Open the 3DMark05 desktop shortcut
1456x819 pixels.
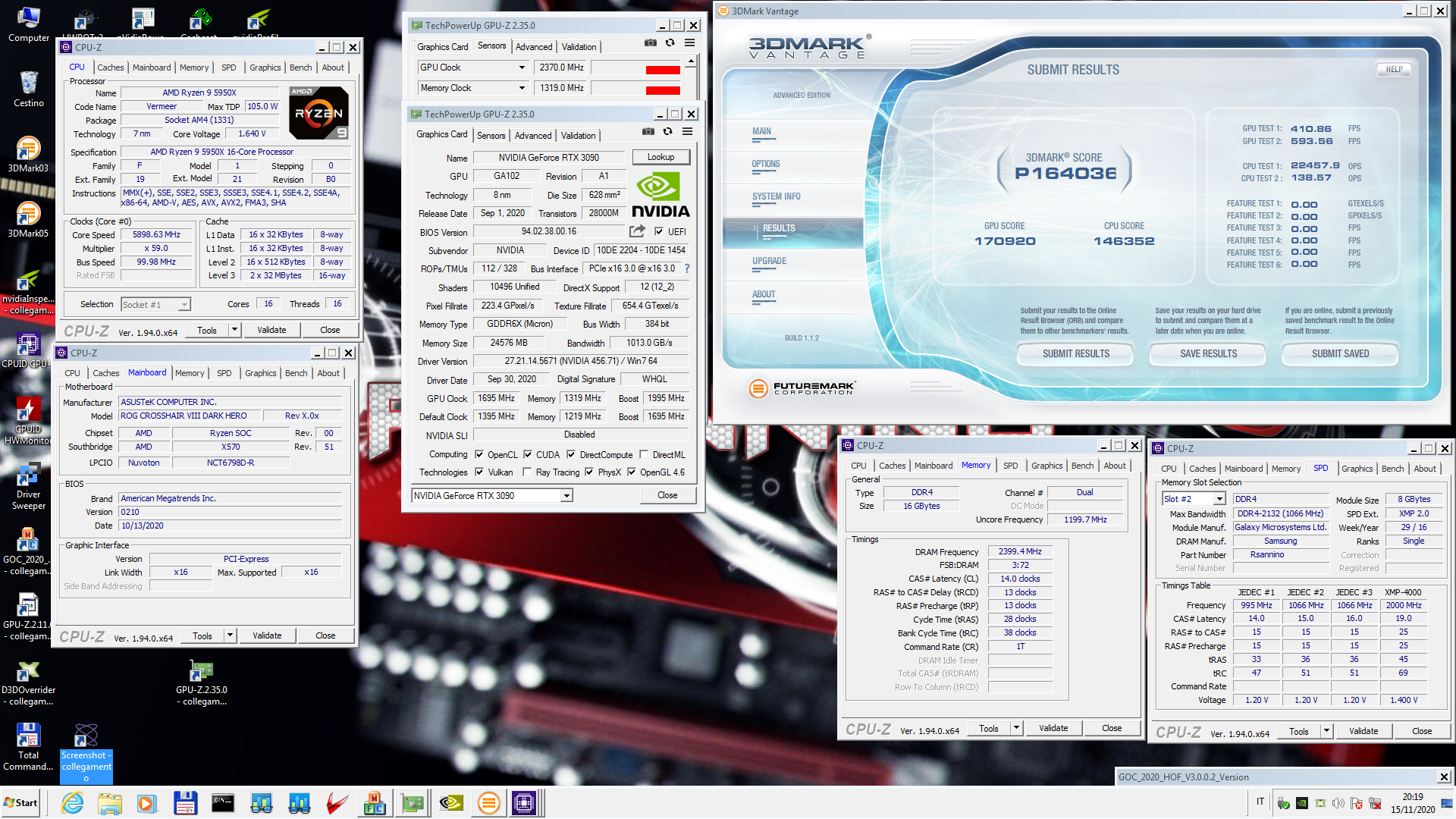click(28, 219)
